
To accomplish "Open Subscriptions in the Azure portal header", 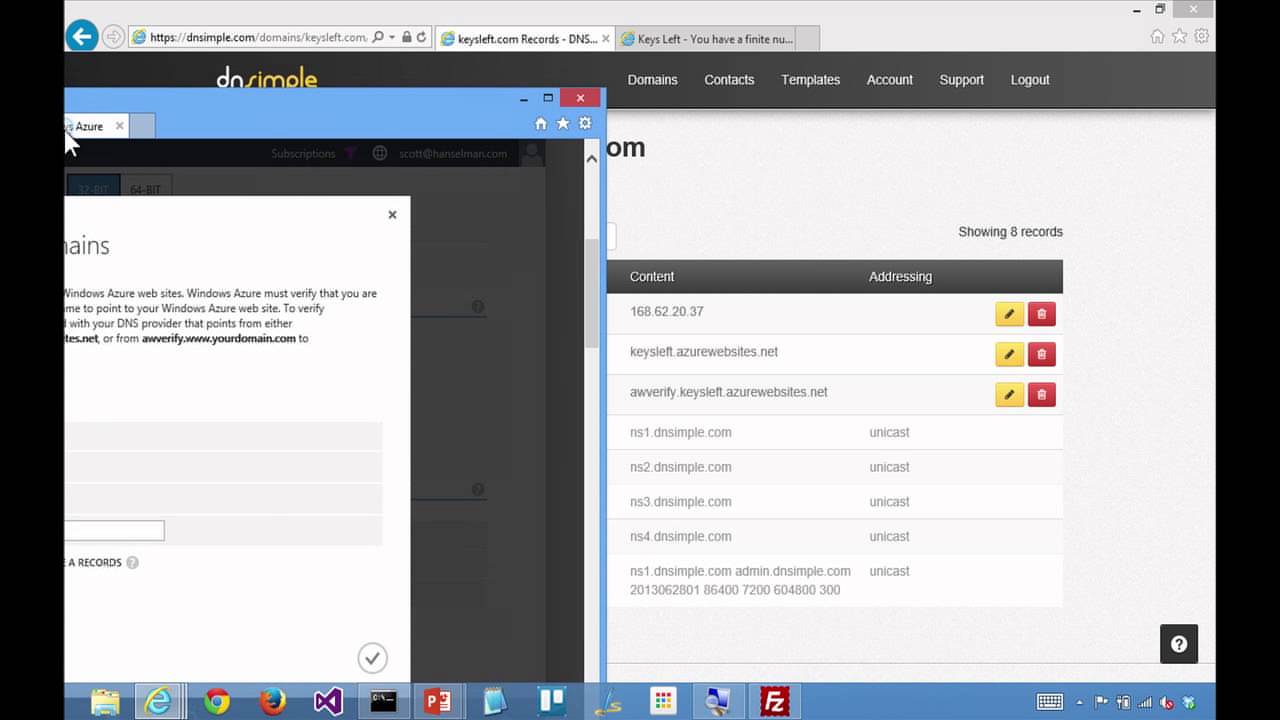I will click(x=303, y=154).
